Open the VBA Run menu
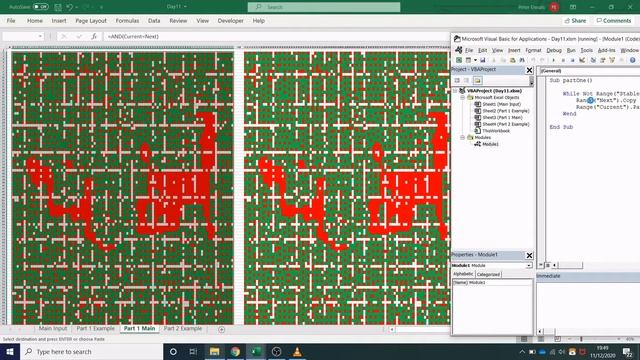This screenshot has height=360, width=640. pos(571,50)
